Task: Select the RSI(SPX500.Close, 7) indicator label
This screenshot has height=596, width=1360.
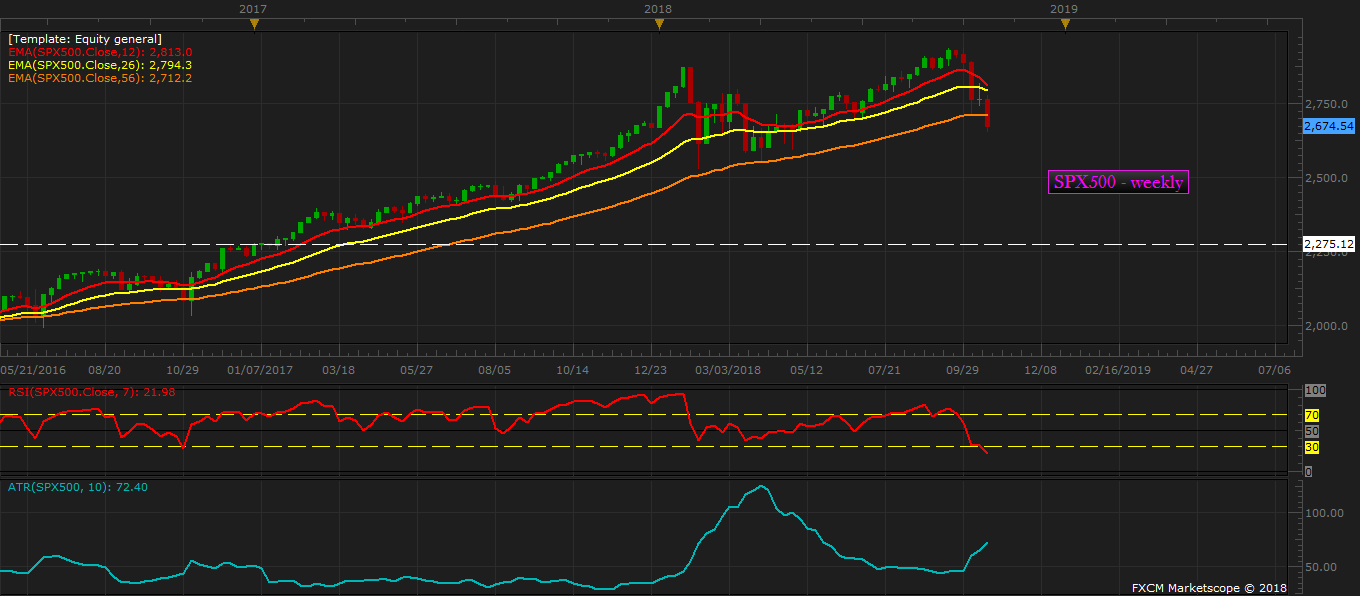Action: 91,392
